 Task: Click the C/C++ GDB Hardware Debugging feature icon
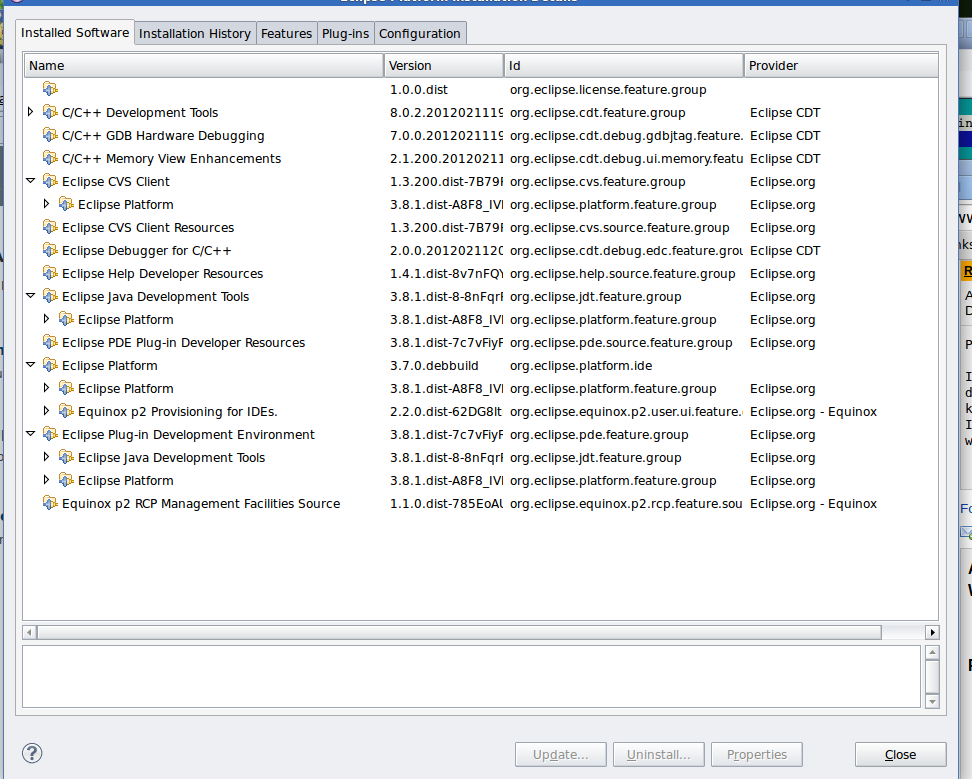50,135
